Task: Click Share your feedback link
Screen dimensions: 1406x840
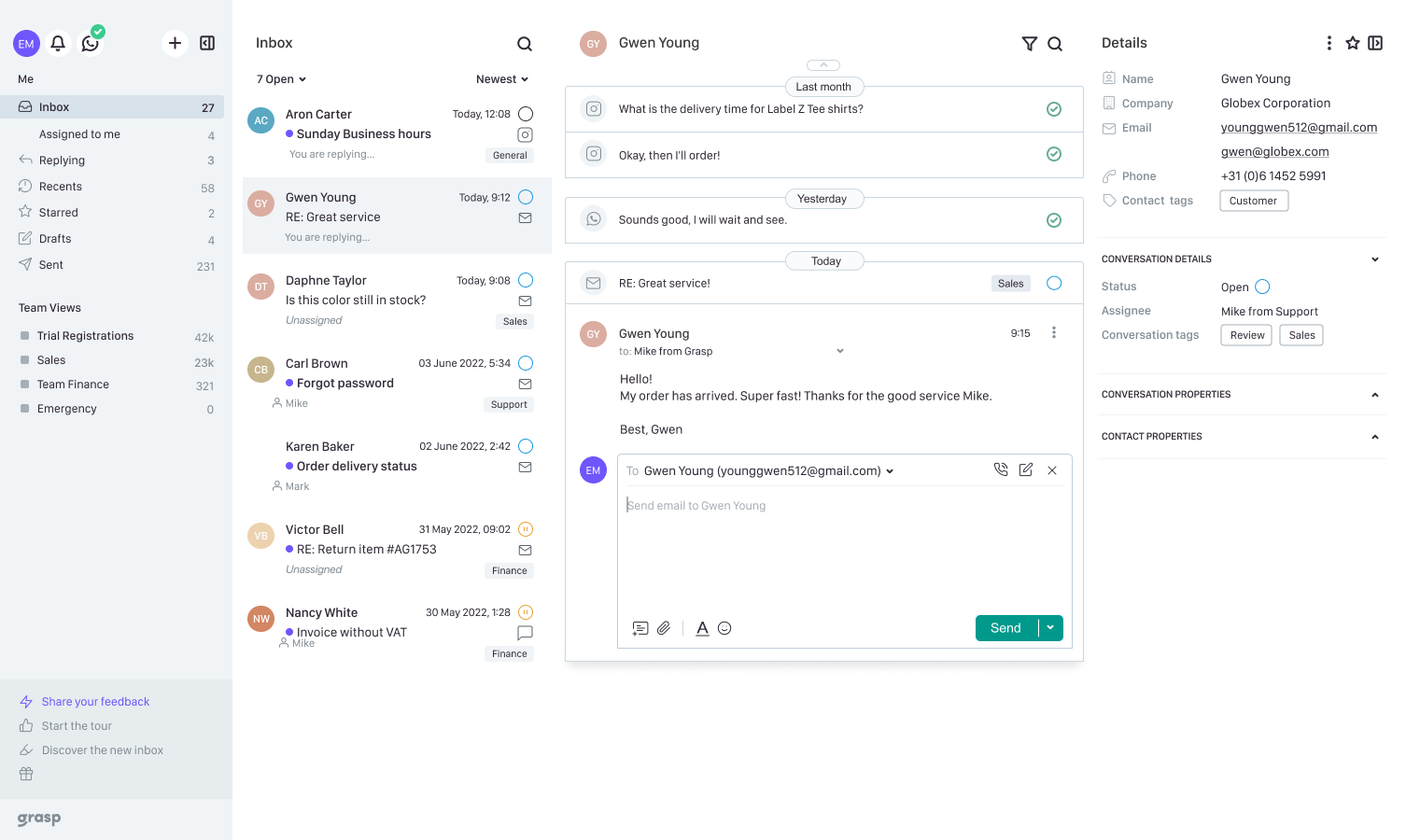Action: point(93,701)
